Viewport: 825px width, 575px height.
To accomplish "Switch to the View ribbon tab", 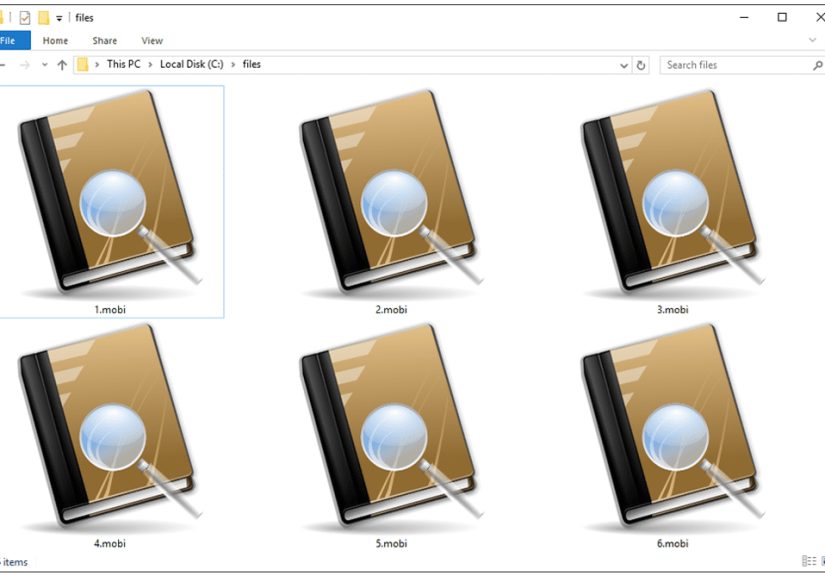I will click(152, 41).
